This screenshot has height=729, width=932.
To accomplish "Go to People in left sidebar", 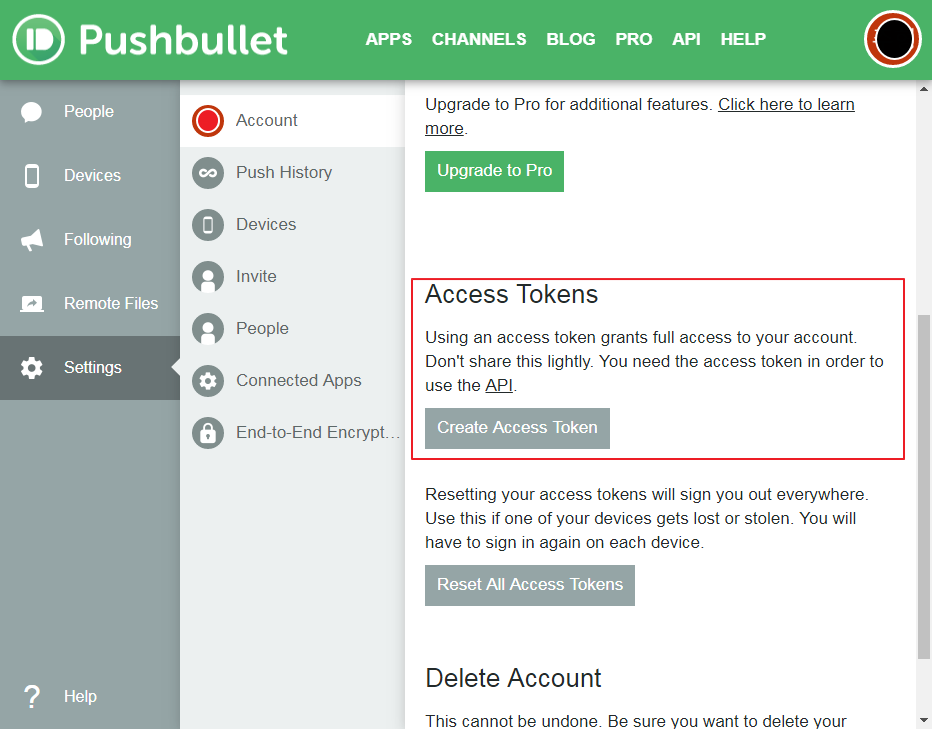I will click(x=90, y=112).
